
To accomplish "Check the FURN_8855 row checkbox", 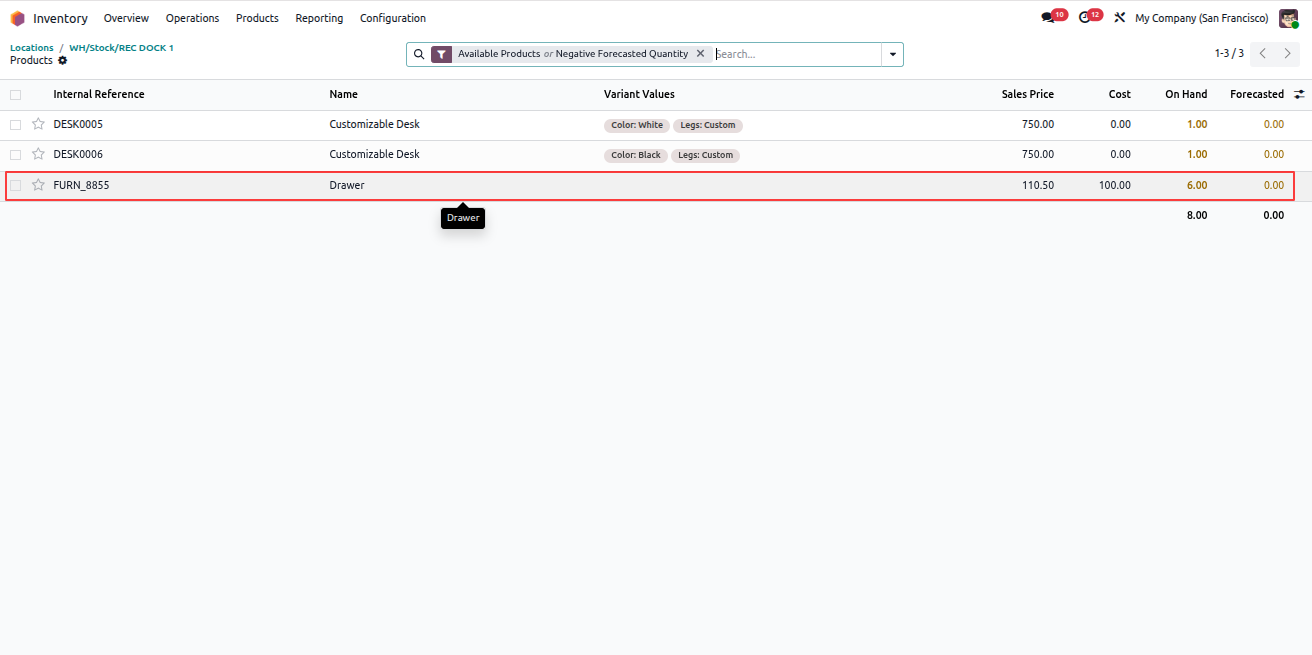I will click(15, 185).
